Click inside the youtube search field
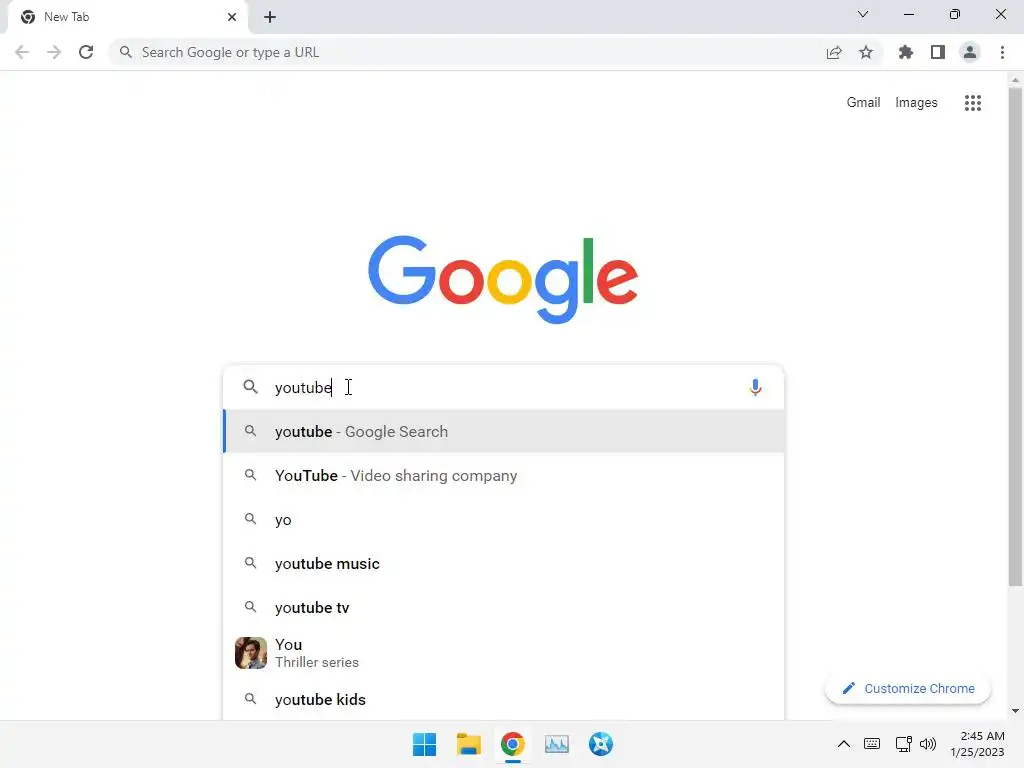The image size is (1024, 768). click(506, 387)
